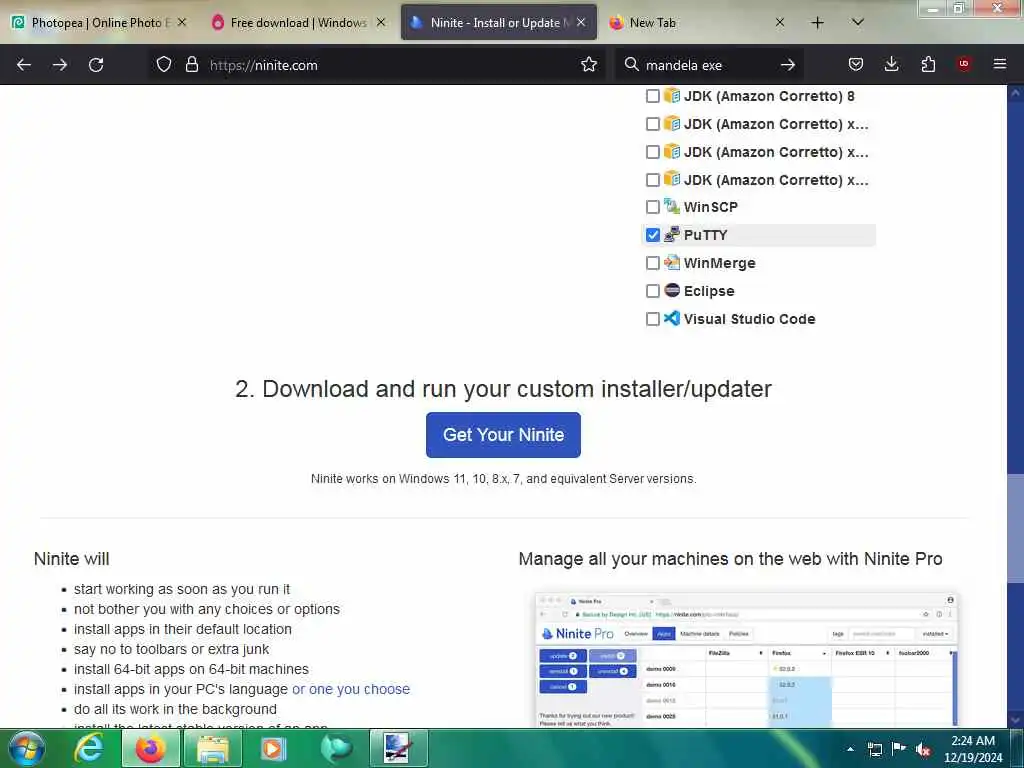Check the JDK (Amazon Corretto) 8 checkbox
Viewport: 1024px width, 768px height.
(x=652, y=96)
